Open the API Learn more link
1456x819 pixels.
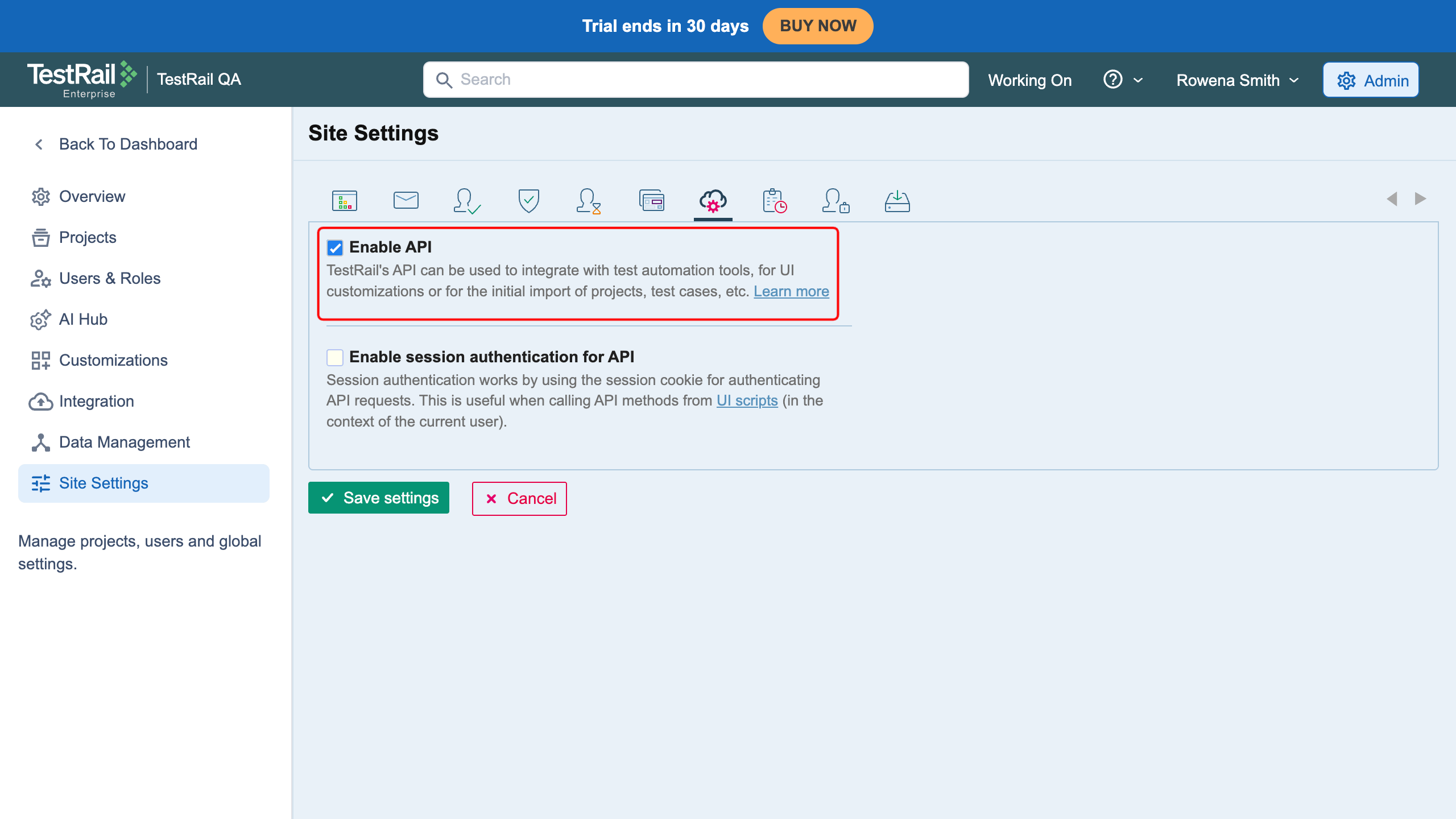(x=791, y=291)
